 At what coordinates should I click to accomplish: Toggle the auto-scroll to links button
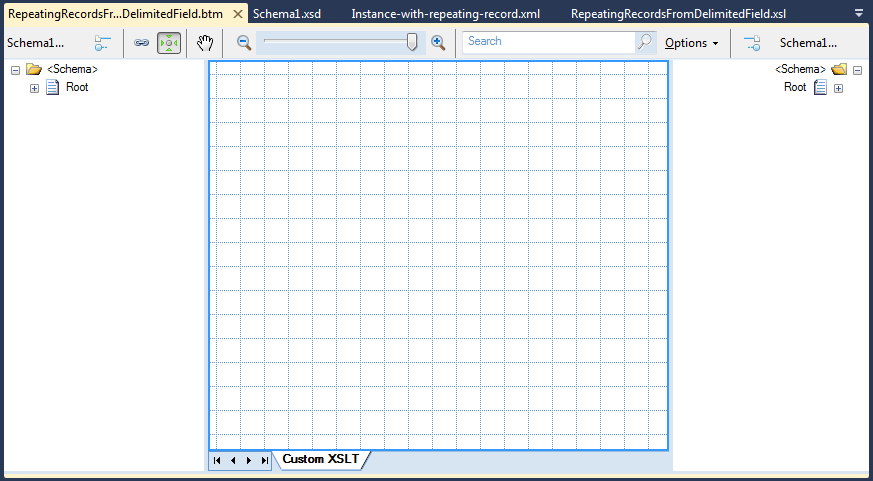[x=169, y=43]
